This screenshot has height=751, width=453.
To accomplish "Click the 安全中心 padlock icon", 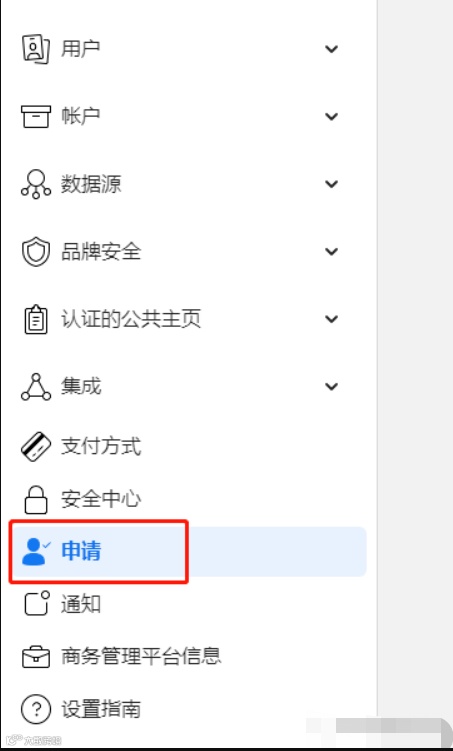I will click(x=35, y=500).
